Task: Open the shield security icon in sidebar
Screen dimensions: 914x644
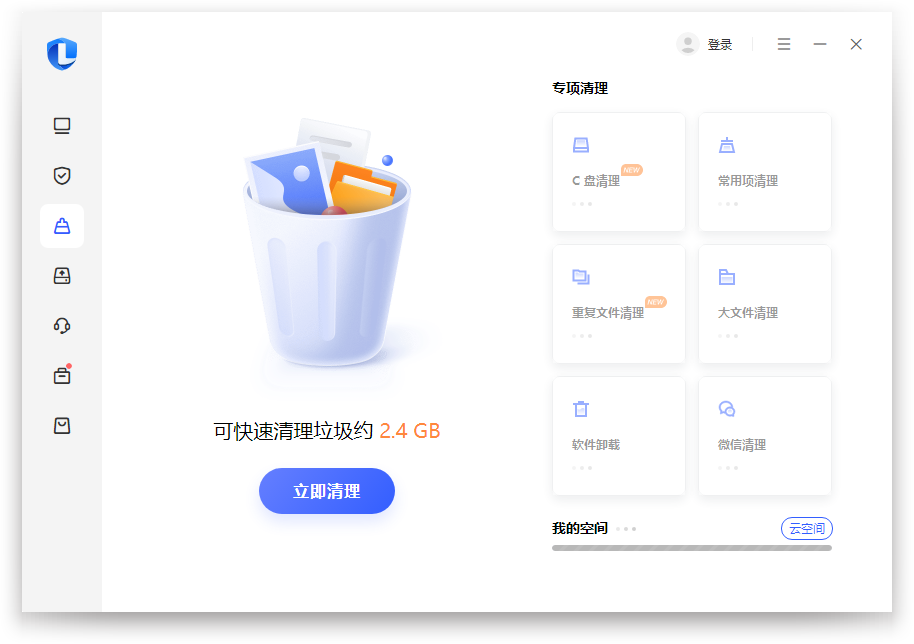Action: pos(62,176)
